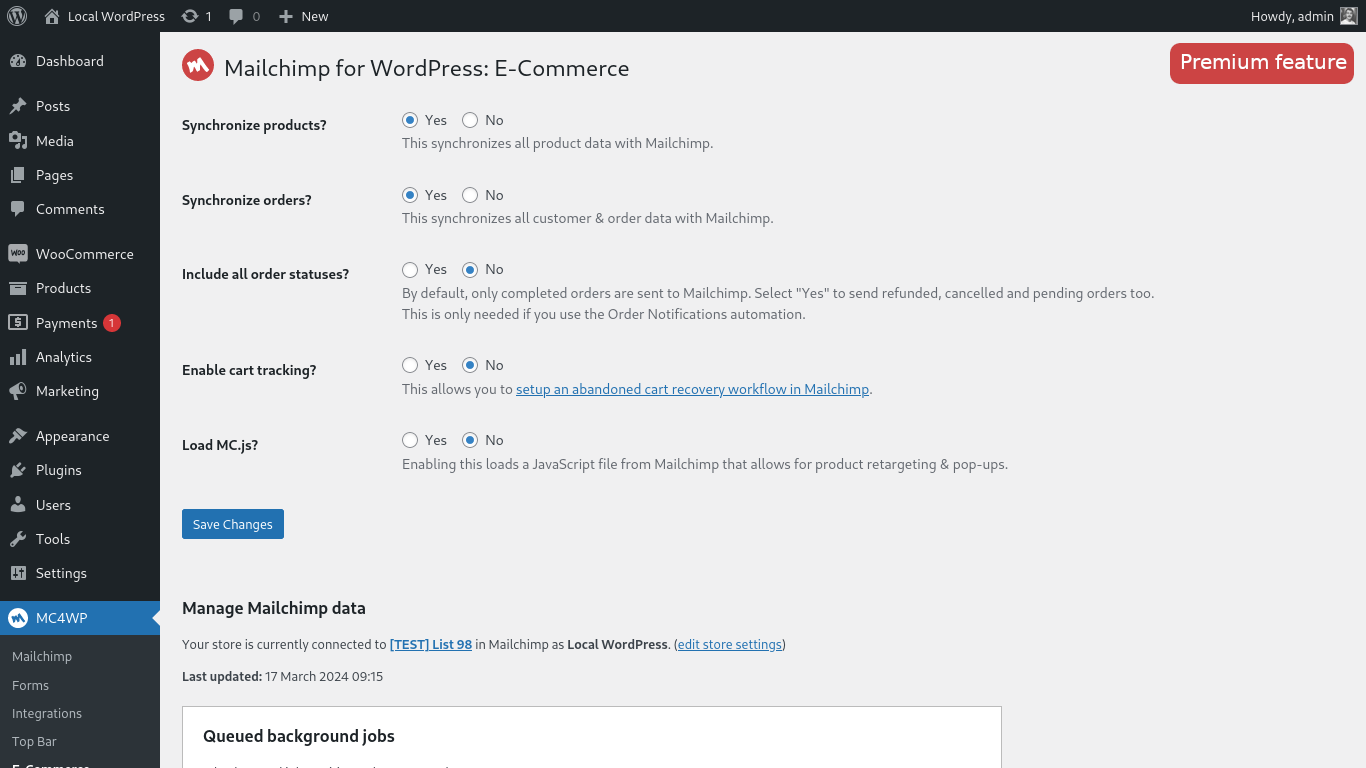This screenshot has height=768, width=1366.
Task: Click the comments bubble icon in admin bar
Action: point(236,16)
